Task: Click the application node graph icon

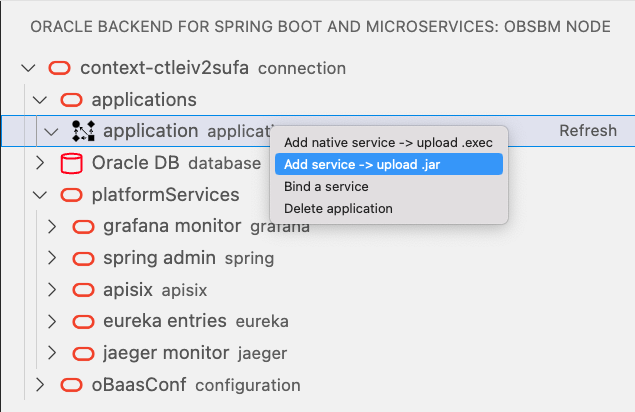Action: (x=82, y=131)
